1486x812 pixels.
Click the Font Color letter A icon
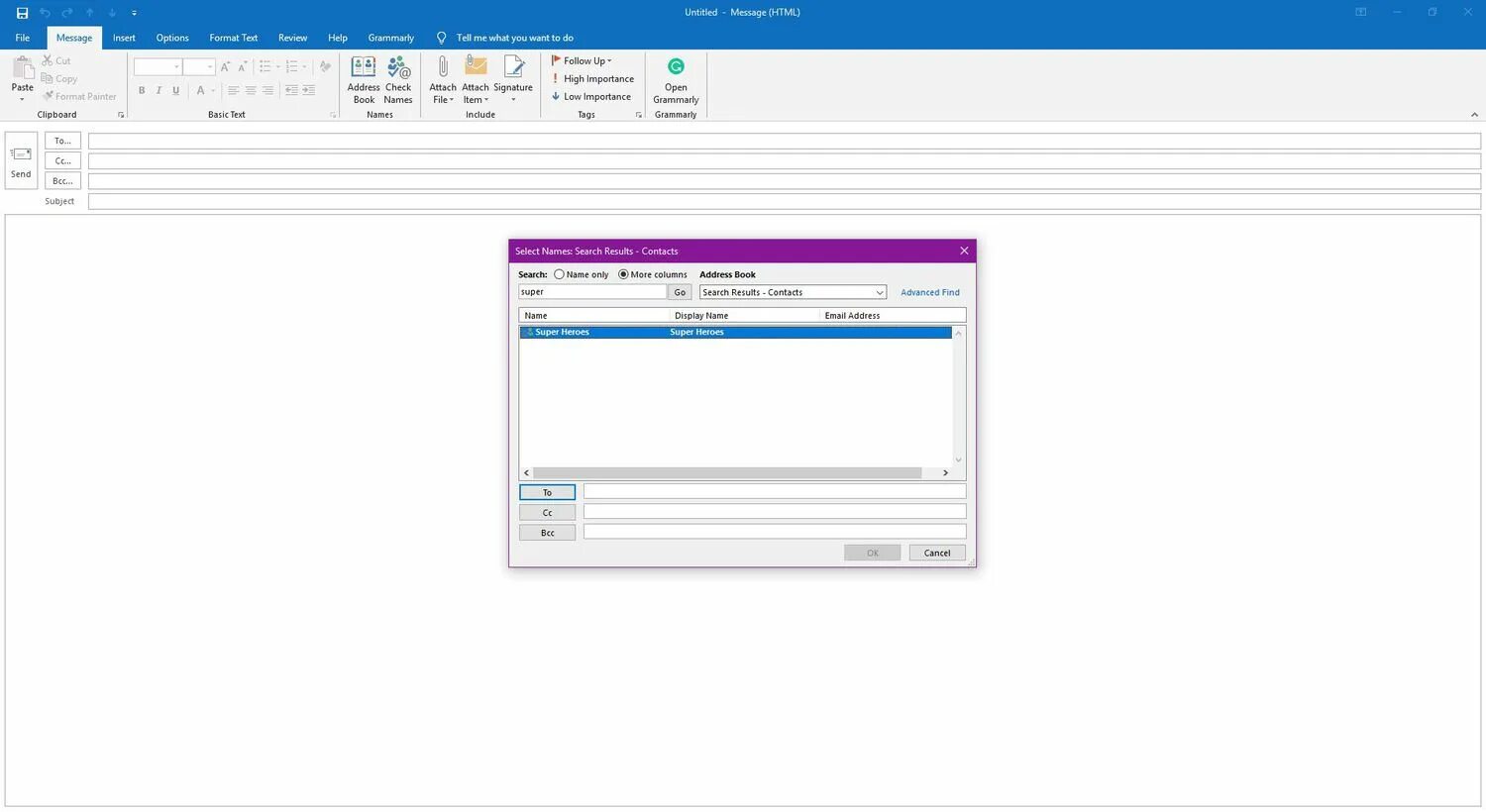pyautogui.click(x=201, y=90)
